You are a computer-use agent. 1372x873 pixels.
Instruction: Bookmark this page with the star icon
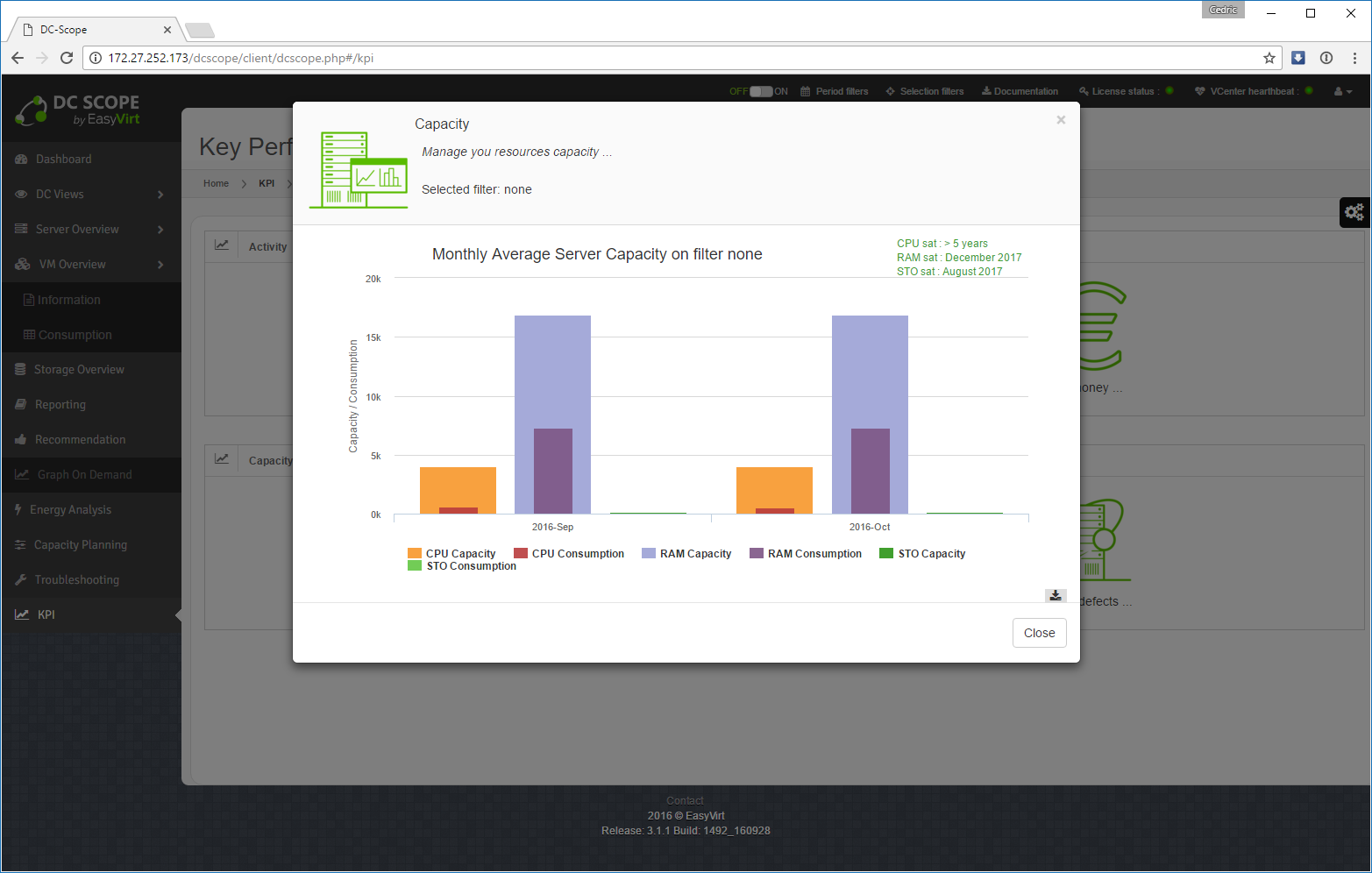[1269, 58]
